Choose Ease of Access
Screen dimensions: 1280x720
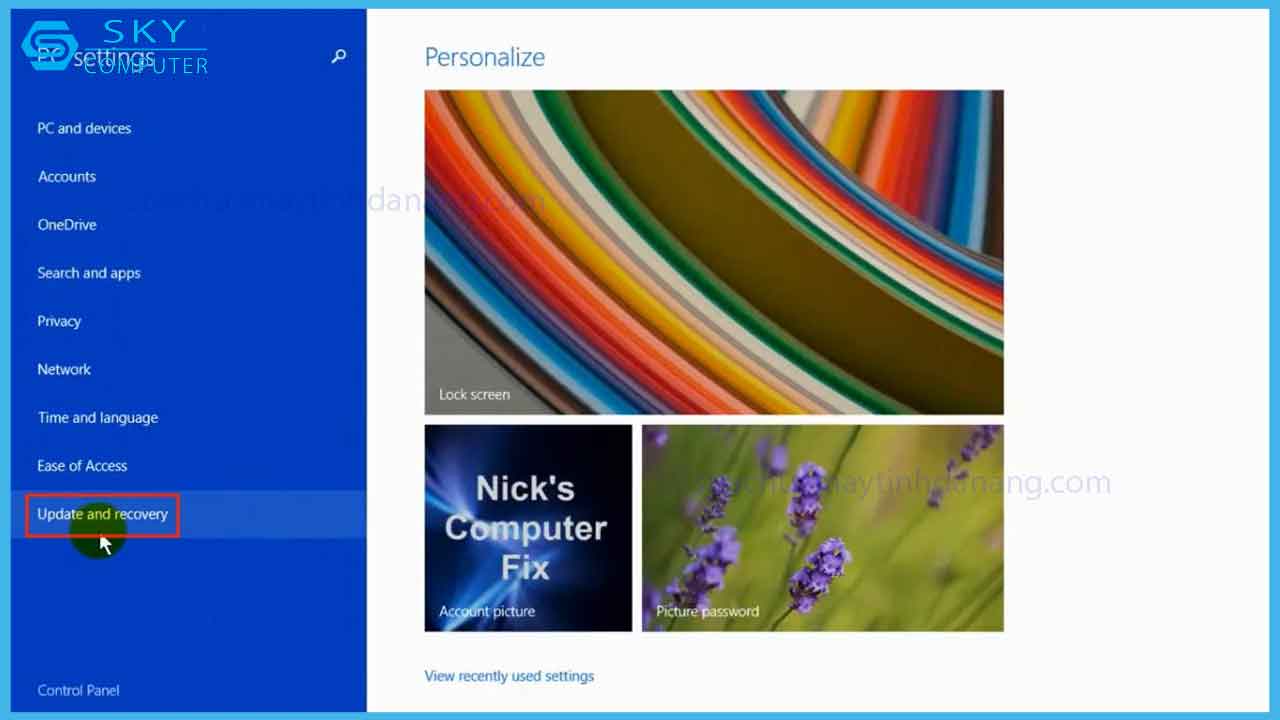[82, 466]
